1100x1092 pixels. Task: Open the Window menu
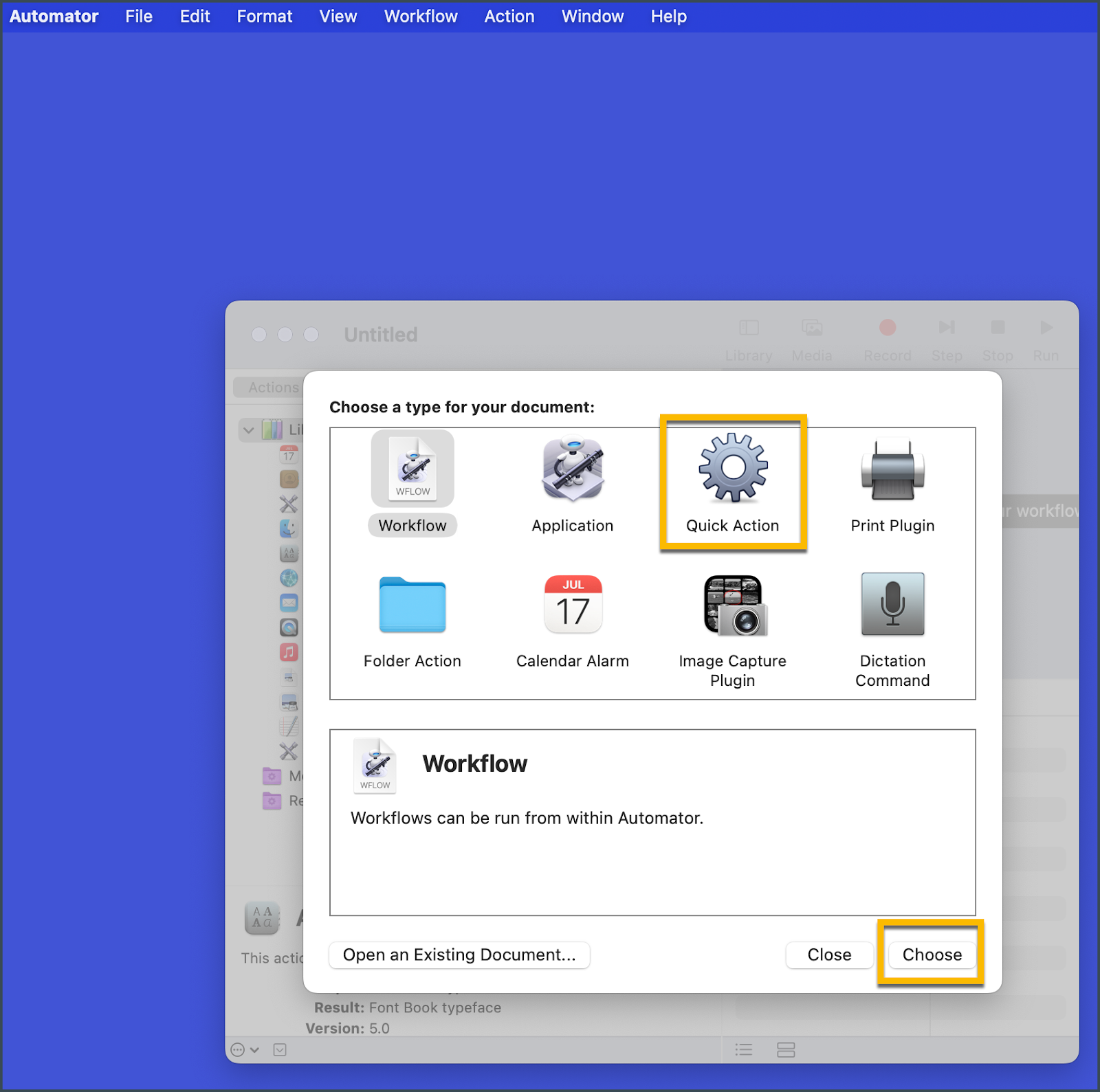[x=593, y=16]
